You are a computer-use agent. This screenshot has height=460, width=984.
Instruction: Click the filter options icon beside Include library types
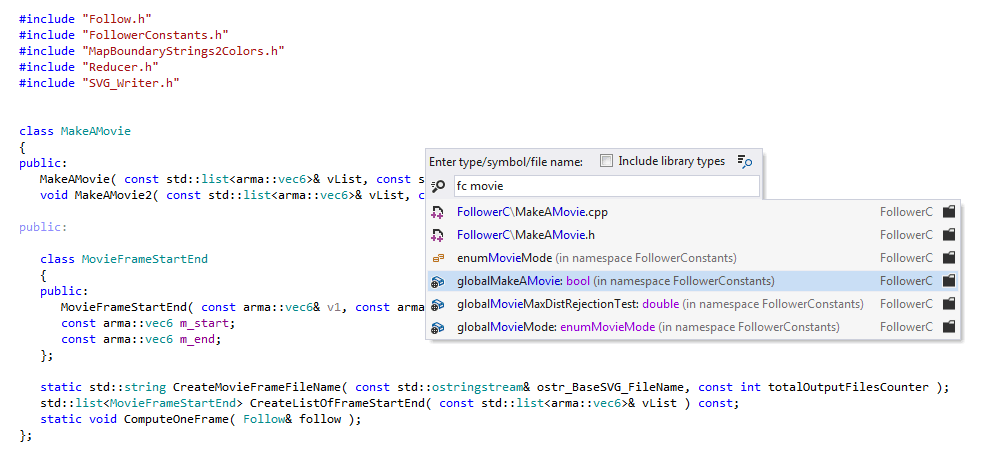click(744, 162)
